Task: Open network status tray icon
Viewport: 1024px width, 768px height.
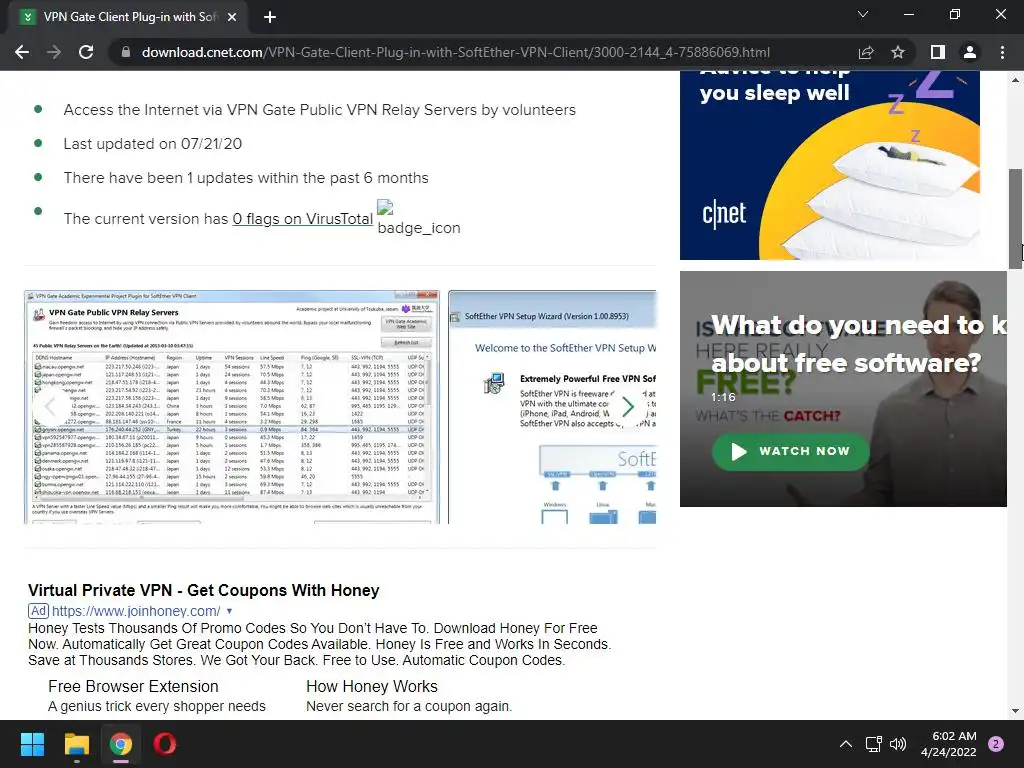Action: pyautogui.click(x=873, y=744)
